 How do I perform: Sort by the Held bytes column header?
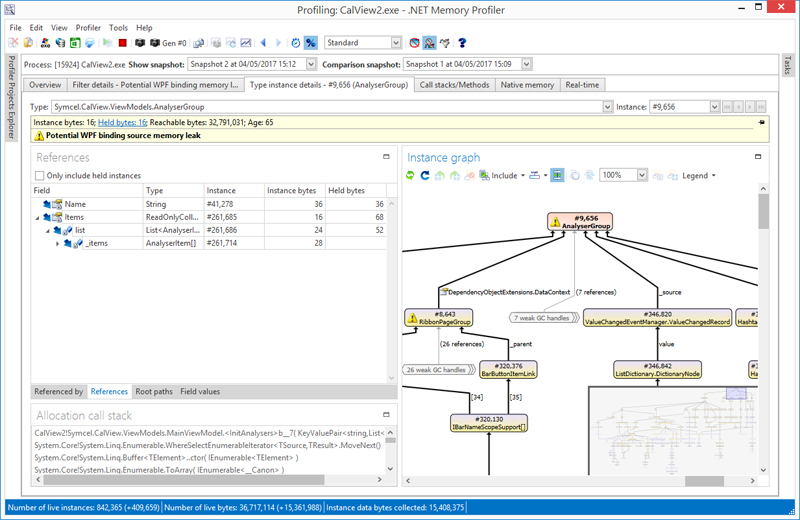[356, 190]
